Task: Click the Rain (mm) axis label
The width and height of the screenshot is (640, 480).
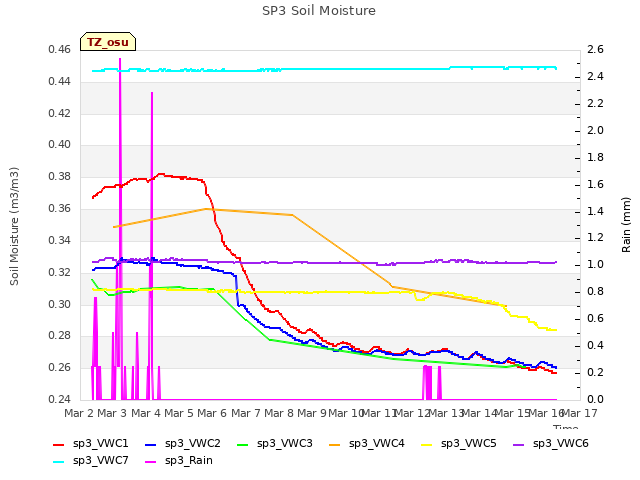Action: [626, 224]
